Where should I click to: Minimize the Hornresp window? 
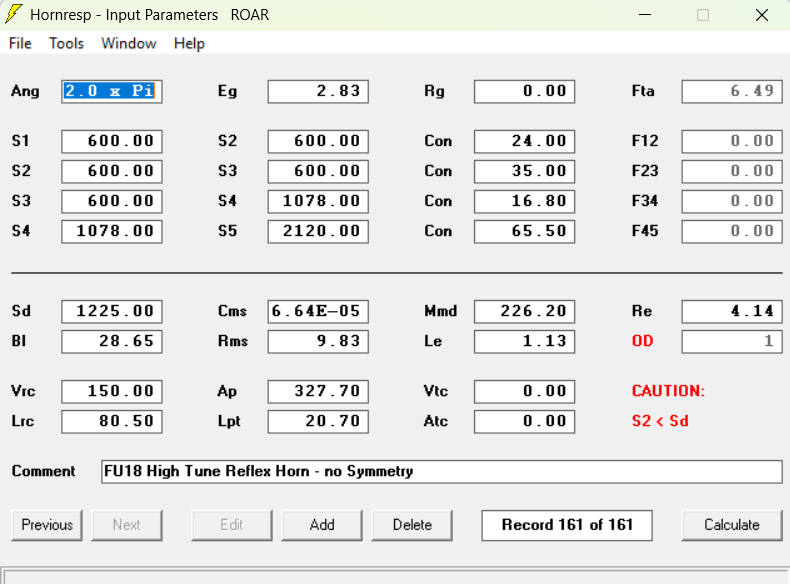[645, 15]
